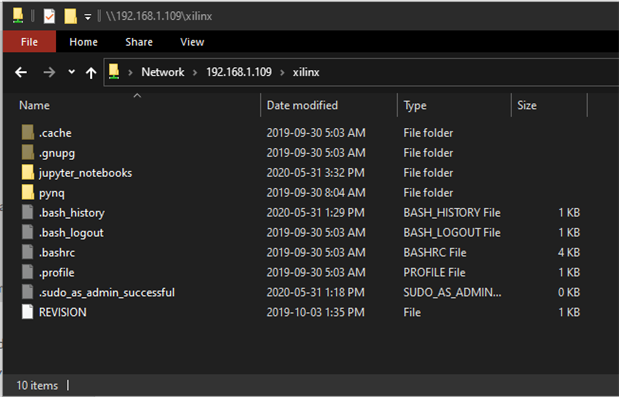Select the .bash_history file name
The height and width of the screenshot is (397, 619).
[x=72, y=213]
